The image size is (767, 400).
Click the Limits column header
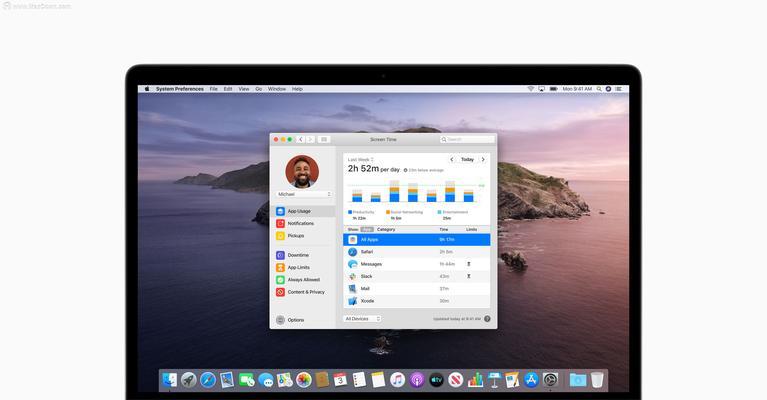(x=472, y=229)
